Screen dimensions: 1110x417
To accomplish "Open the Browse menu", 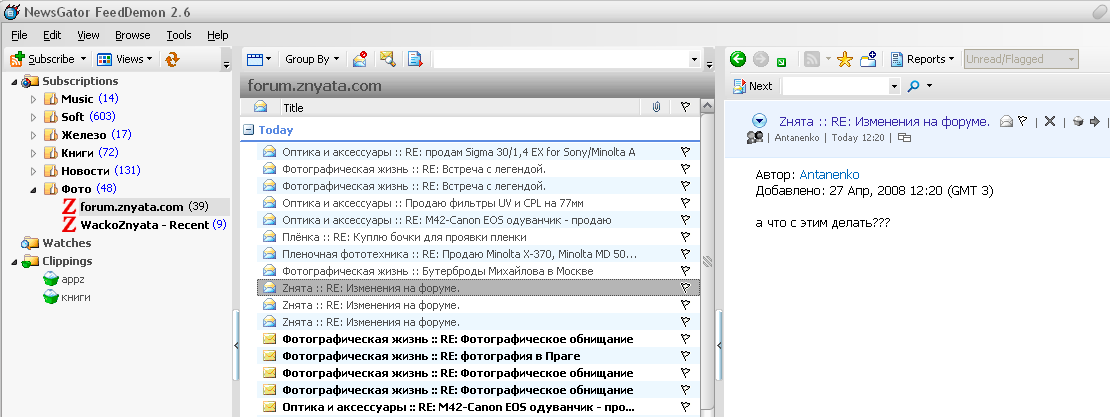I will pos(133,35).
